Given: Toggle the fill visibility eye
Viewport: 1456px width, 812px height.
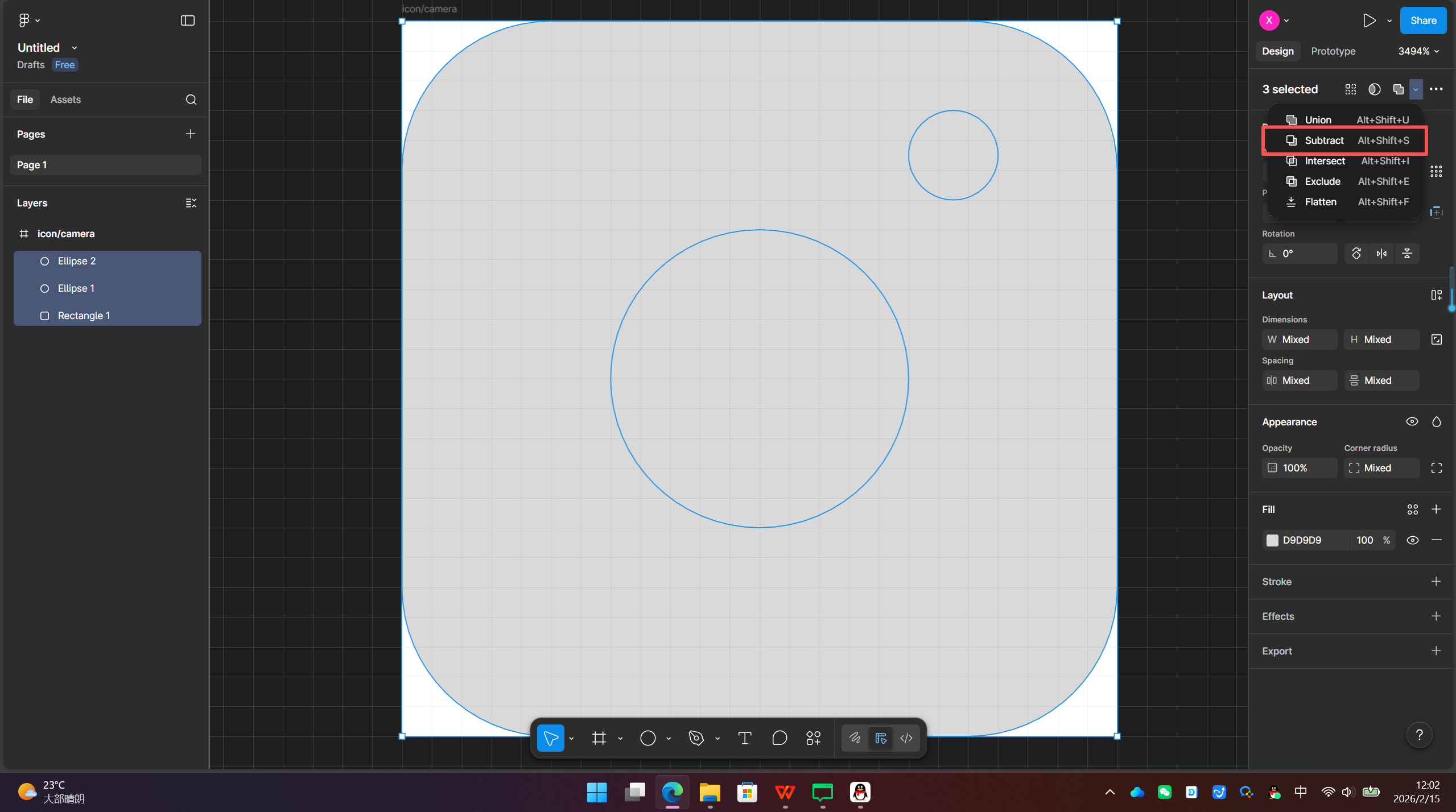Looking at the screenshot, I should tap(1412, 540).
